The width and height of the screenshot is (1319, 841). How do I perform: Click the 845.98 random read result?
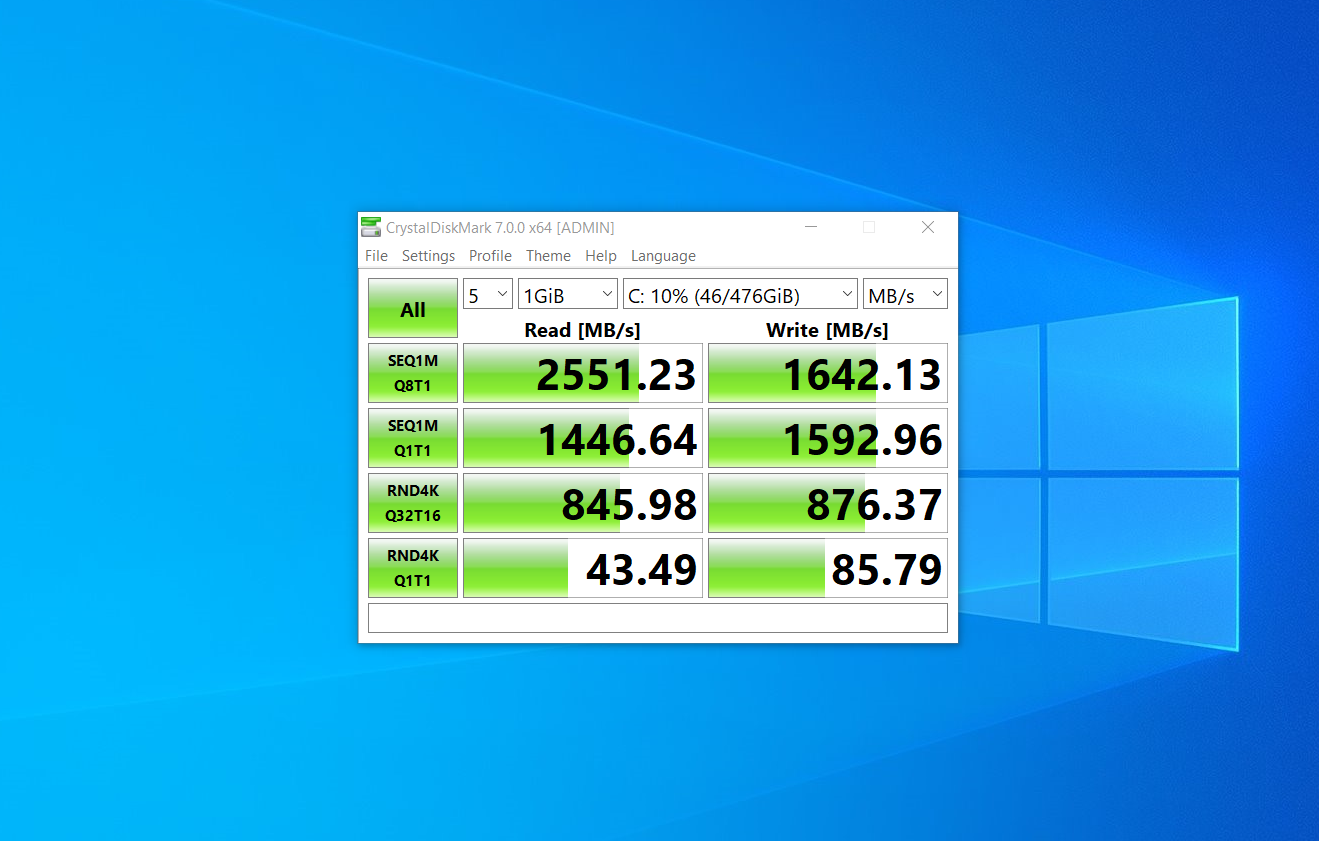[x=583, y=503]
